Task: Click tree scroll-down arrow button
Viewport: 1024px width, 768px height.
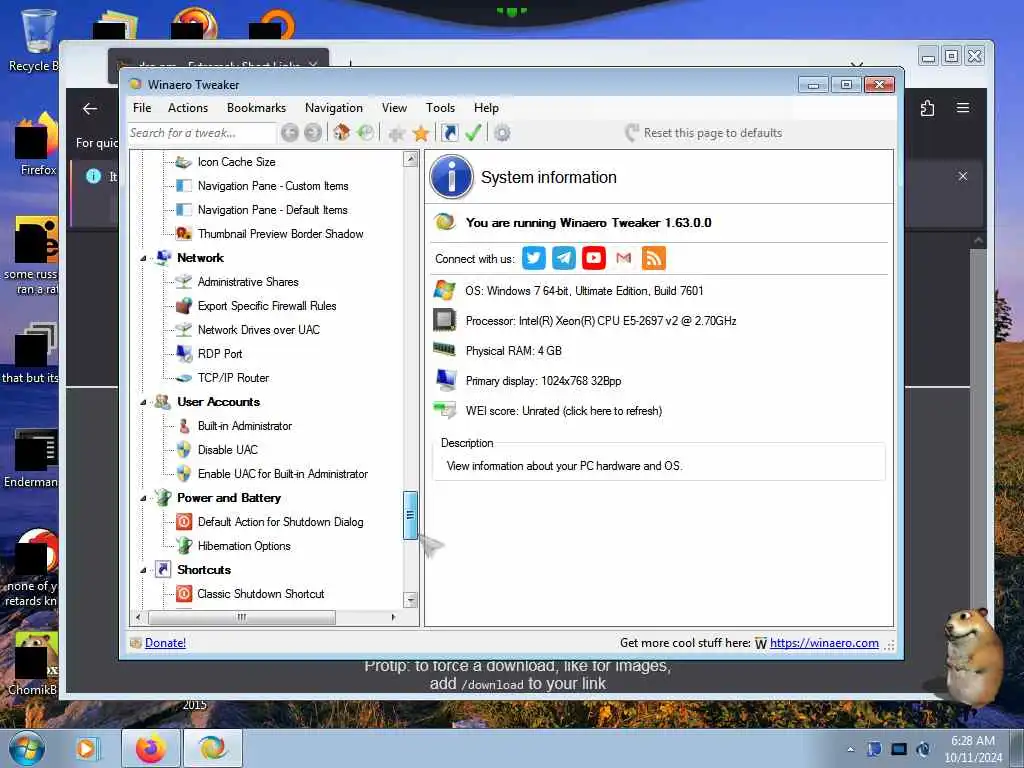Action: pyautogui.click(x=411, y=600)
